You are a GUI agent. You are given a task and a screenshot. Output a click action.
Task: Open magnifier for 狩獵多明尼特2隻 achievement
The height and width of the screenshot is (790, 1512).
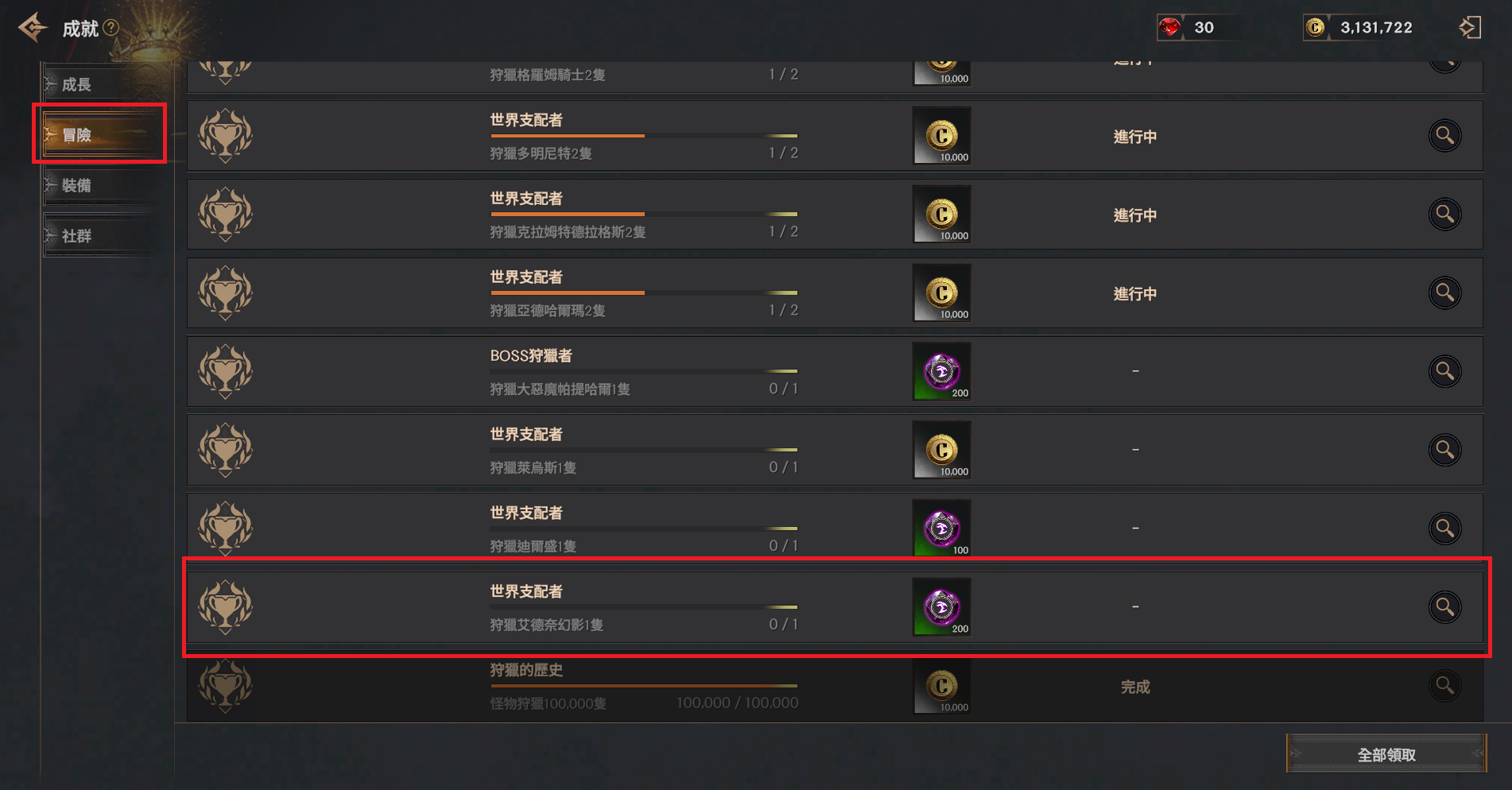(1444, 135)
